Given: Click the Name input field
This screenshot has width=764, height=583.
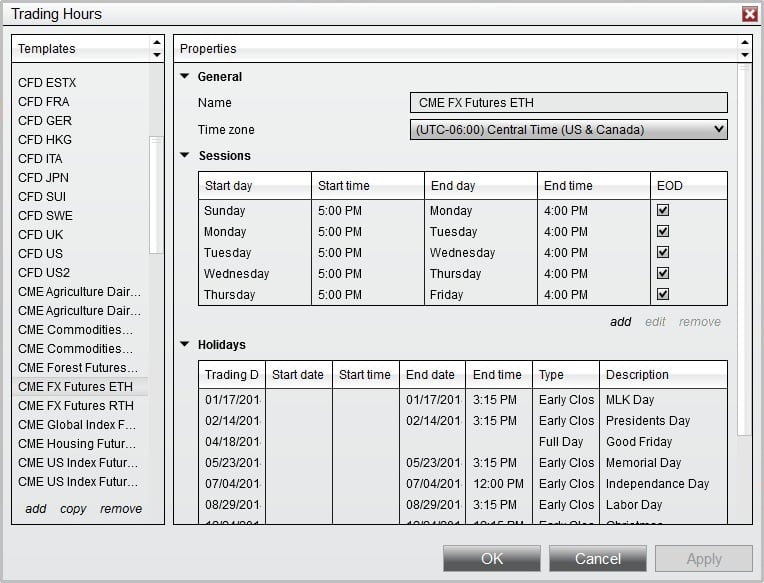Looking at the screenshot, I should click(568, 103).
